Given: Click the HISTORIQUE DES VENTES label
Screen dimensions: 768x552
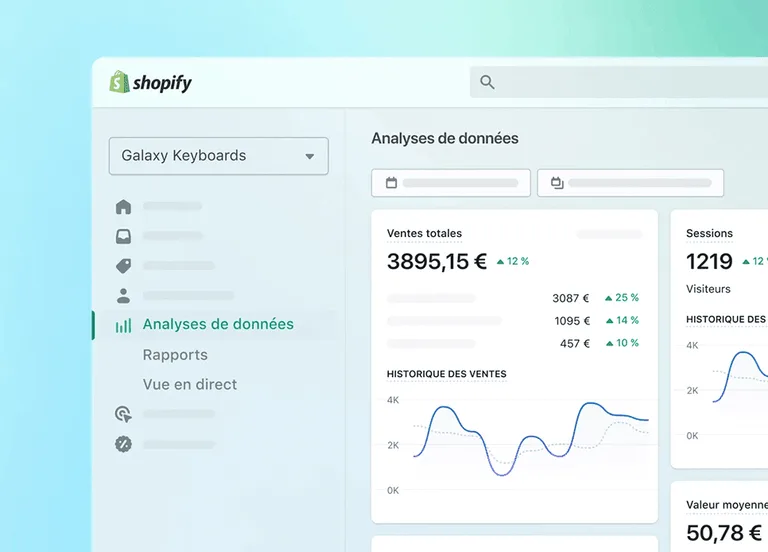Looking at the screenshot, I should coord(447,374).
